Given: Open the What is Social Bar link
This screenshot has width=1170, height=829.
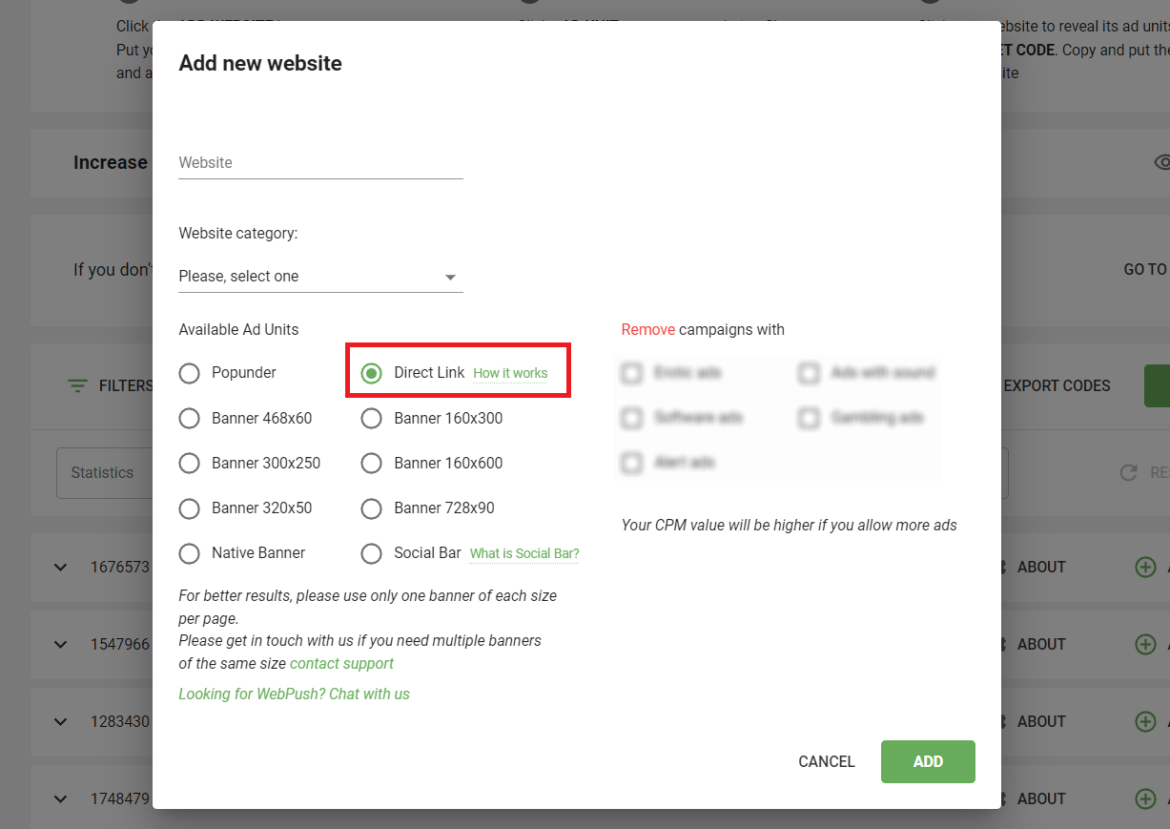Looking at the screenshot, I should click(x=524, y=553).
